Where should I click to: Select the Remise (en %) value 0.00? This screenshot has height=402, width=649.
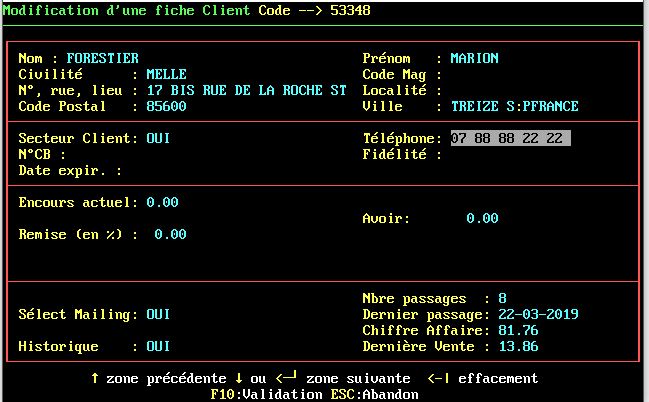[170, 235]
